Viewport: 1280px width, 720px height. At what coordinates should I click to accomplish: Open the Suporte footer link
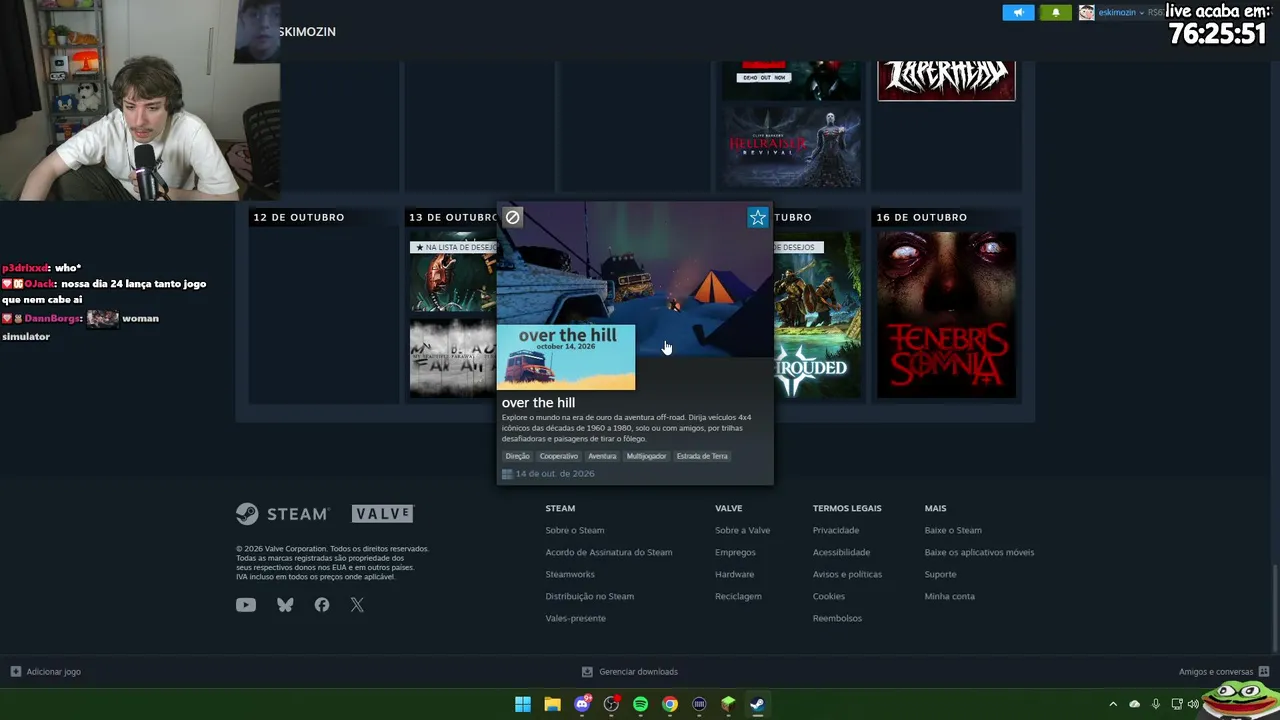click(x=941, y=574)
